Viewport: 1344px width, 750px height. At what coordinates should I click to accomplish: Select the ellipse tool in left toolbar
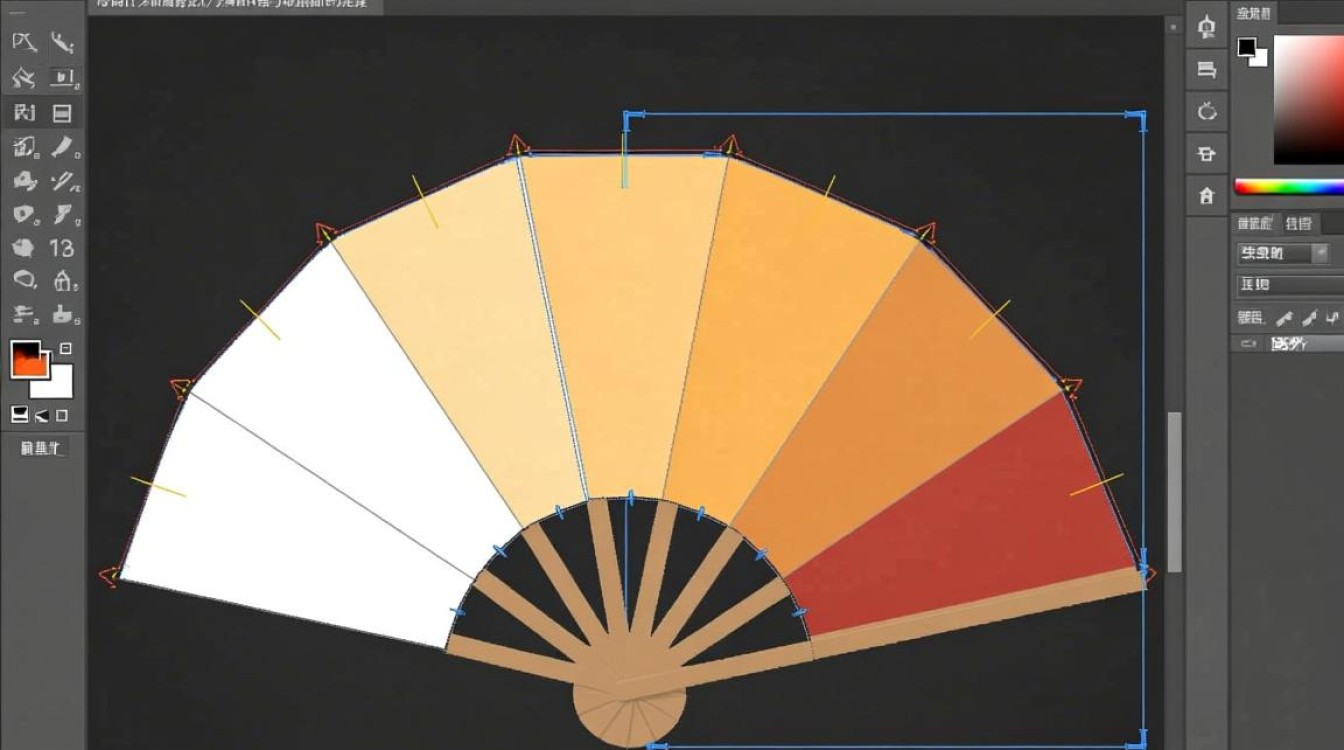pyautogui.click(x=25, y=280)
